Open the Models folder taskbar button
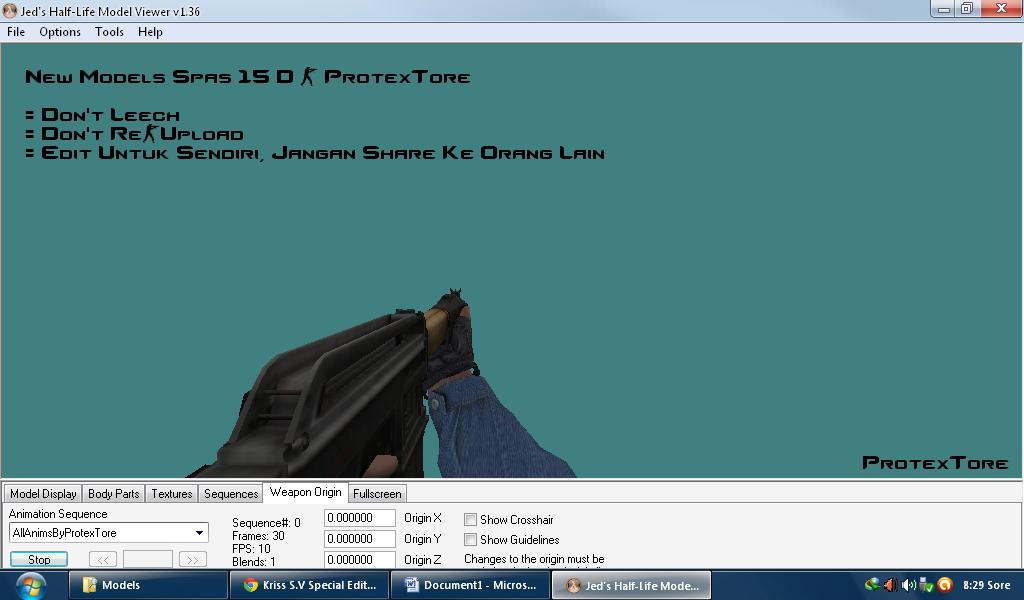This screenshot has width=1024, height=600. point(148,585)
